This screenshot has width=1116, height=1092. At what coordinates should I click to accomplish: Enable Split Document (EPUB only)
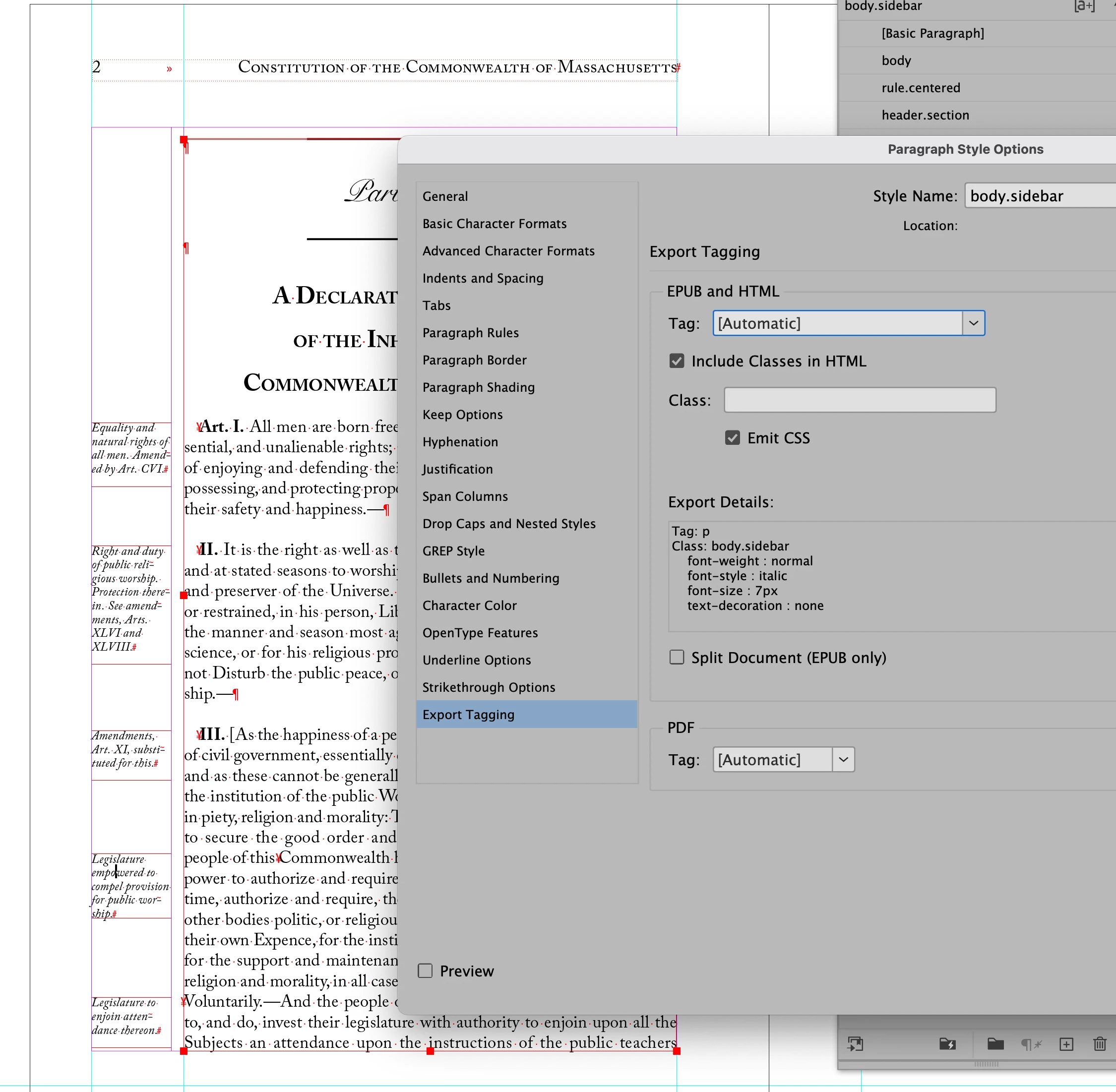coord(677,657)
